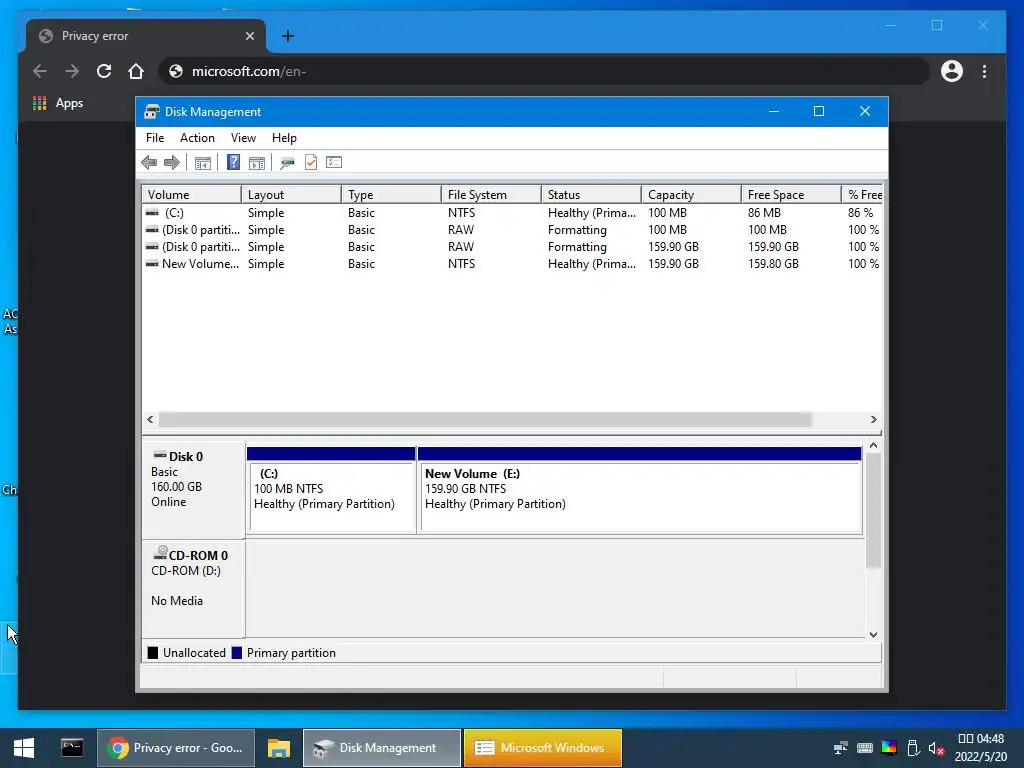This screenshot has height=768, width=1024.
Task: Open the Microsoft Windows taskbar button
Action: [x=543, y=748]
